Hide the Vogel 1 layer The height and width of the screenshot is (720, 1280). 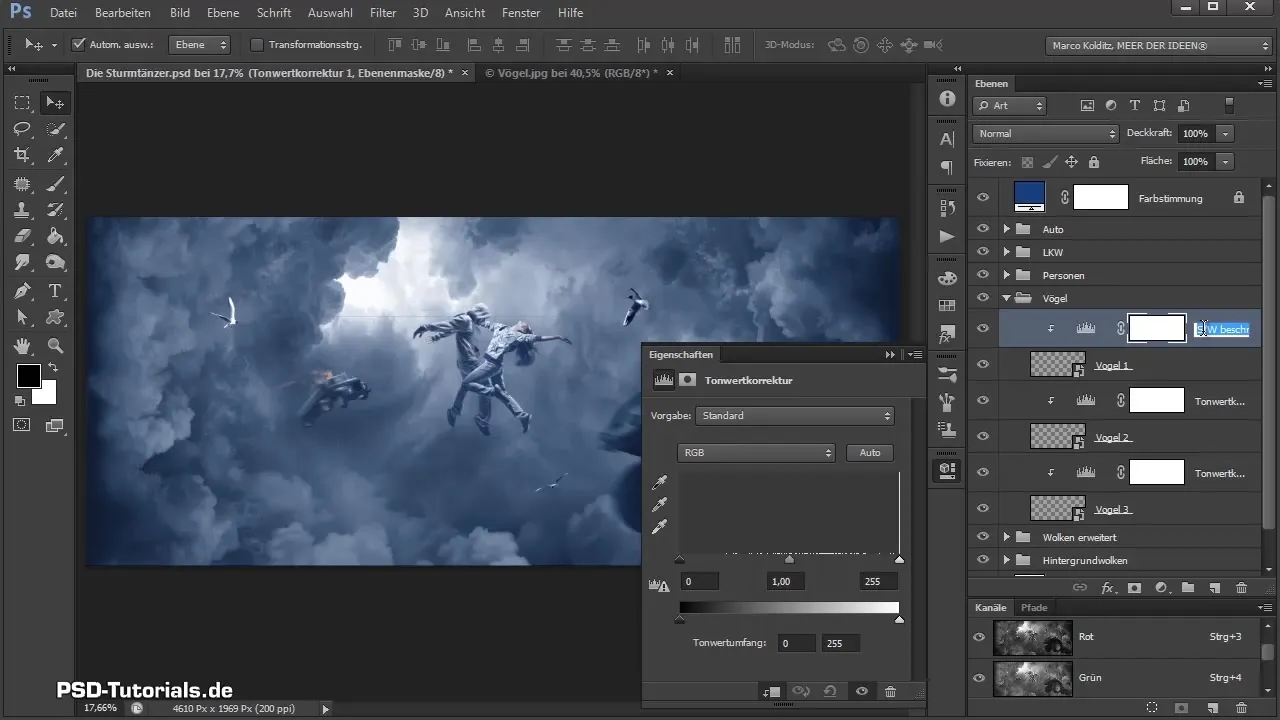982,365
